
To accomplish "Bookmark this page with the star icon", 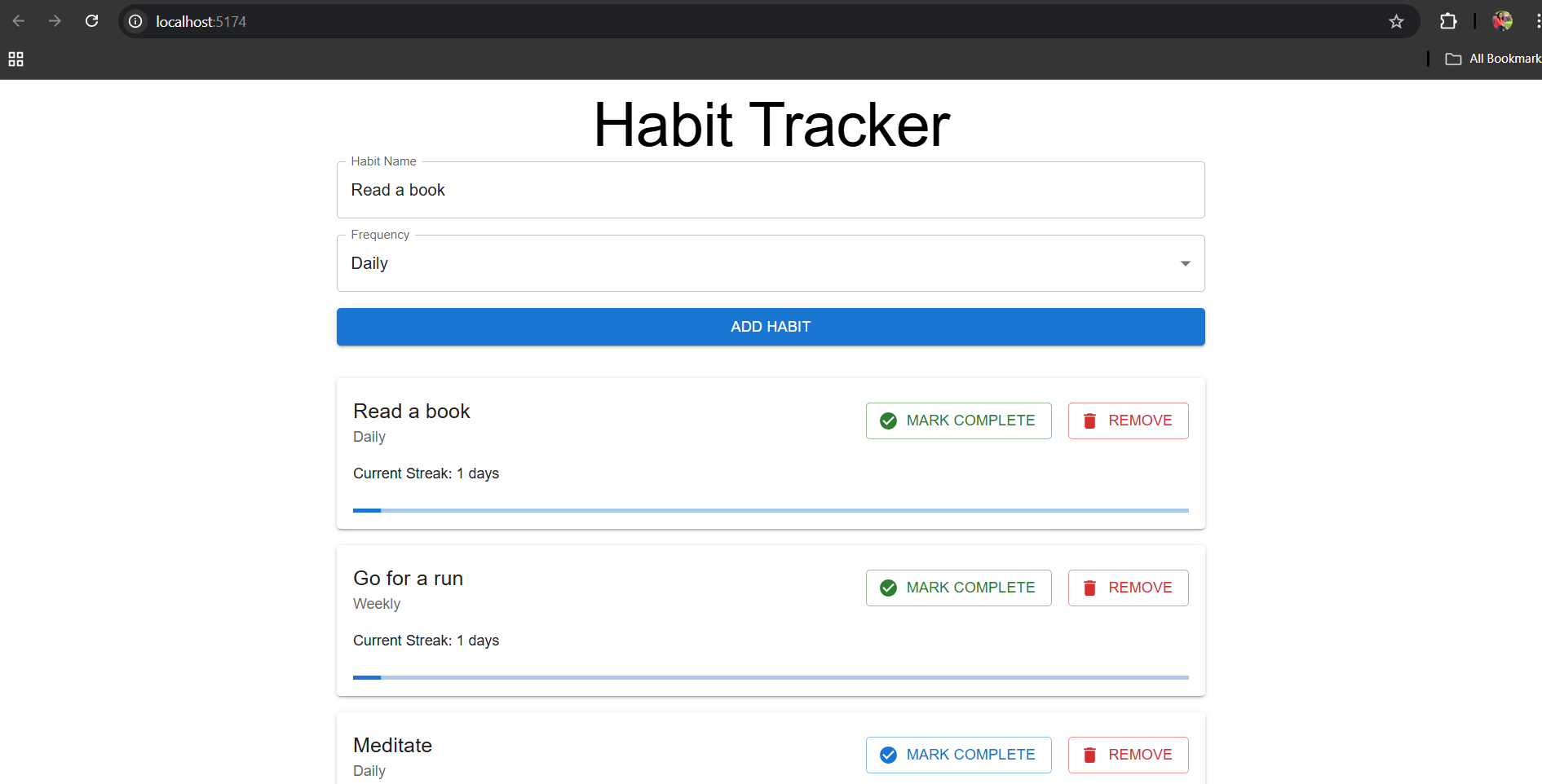I will pyautogui.click(x=1396, y=21).
